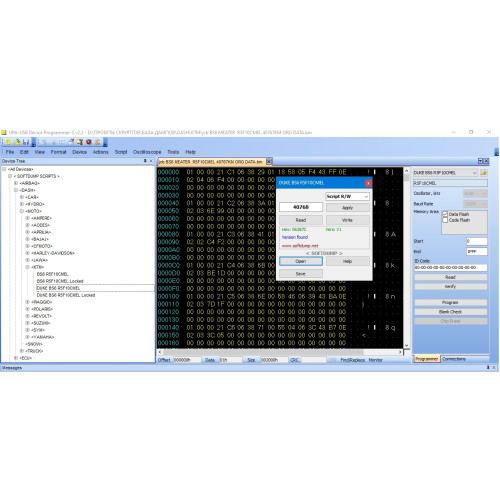The image size is (500, 500).
Task: Collapse the KTM tree node
Action: click(27, 267)
